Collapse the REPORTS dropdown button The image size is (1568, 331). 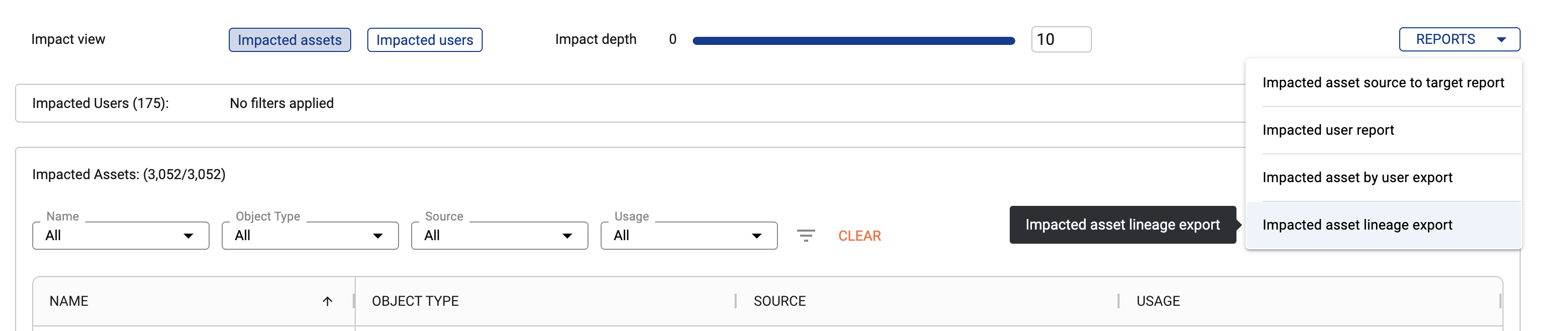[1459, 40]
